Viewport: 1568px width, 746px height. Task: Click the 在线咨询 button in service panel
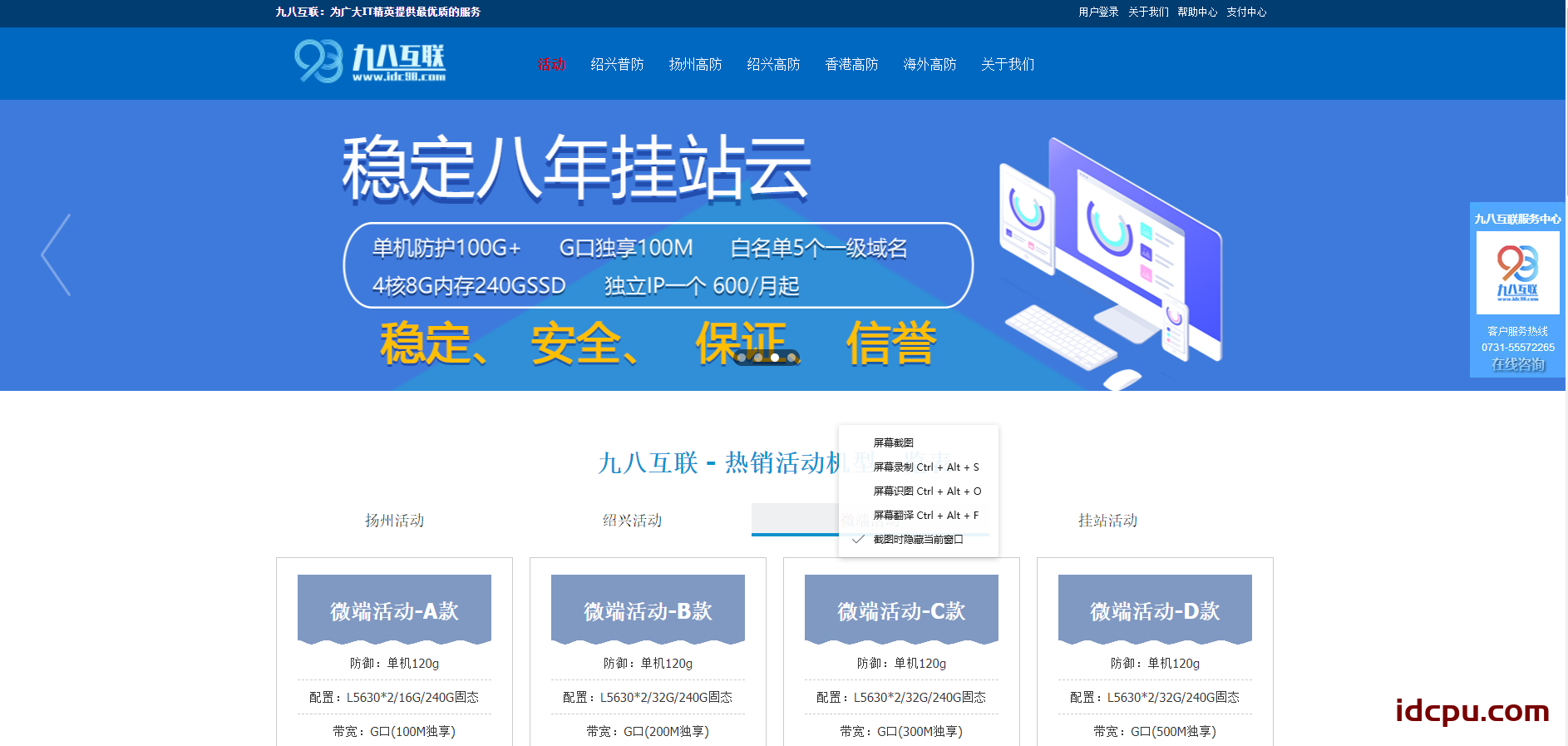tap(1517, 364)
